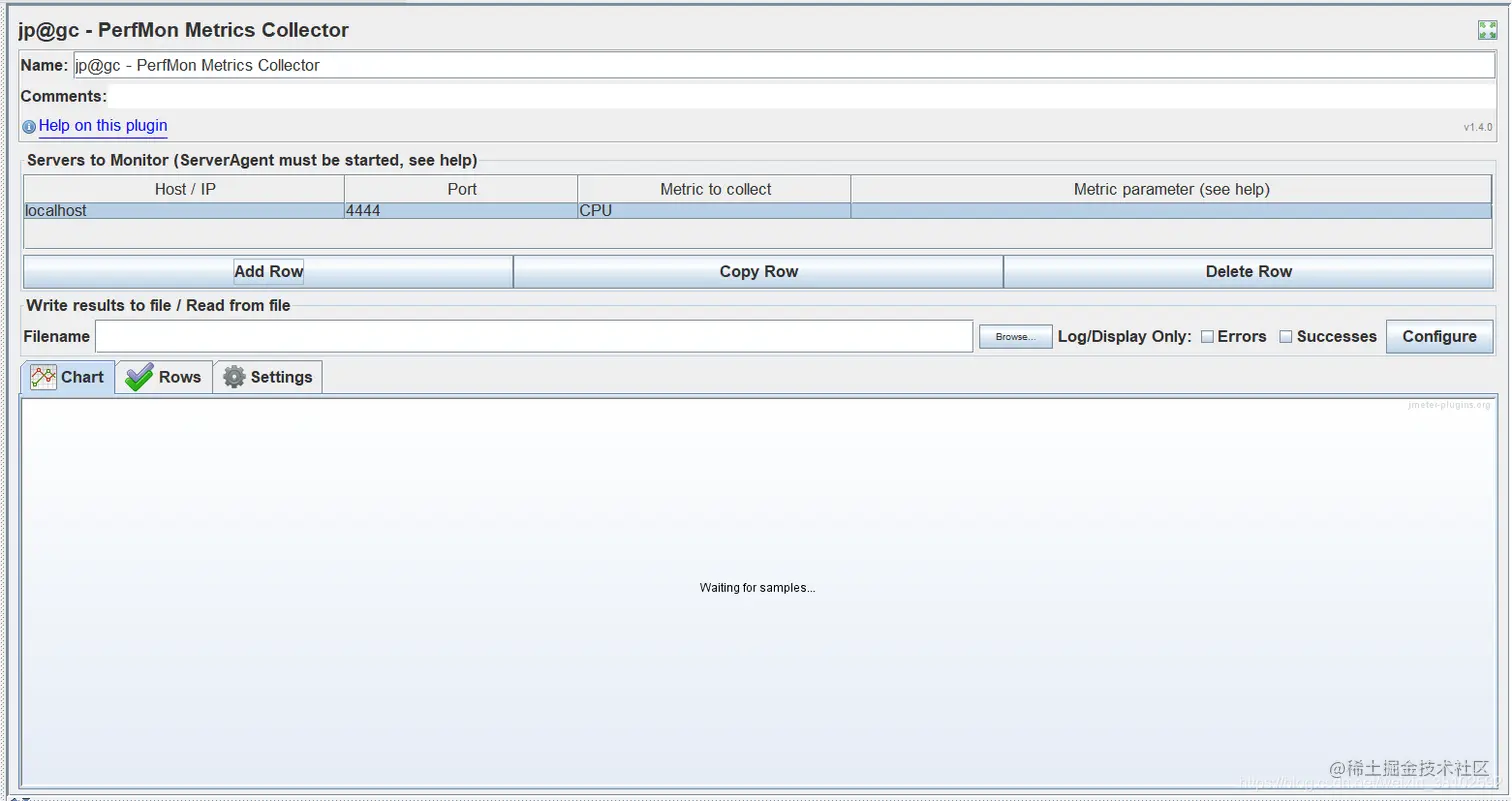Click the Browse... button
This screenshot has width=1512, height=801.
[x=1015, y=337]
